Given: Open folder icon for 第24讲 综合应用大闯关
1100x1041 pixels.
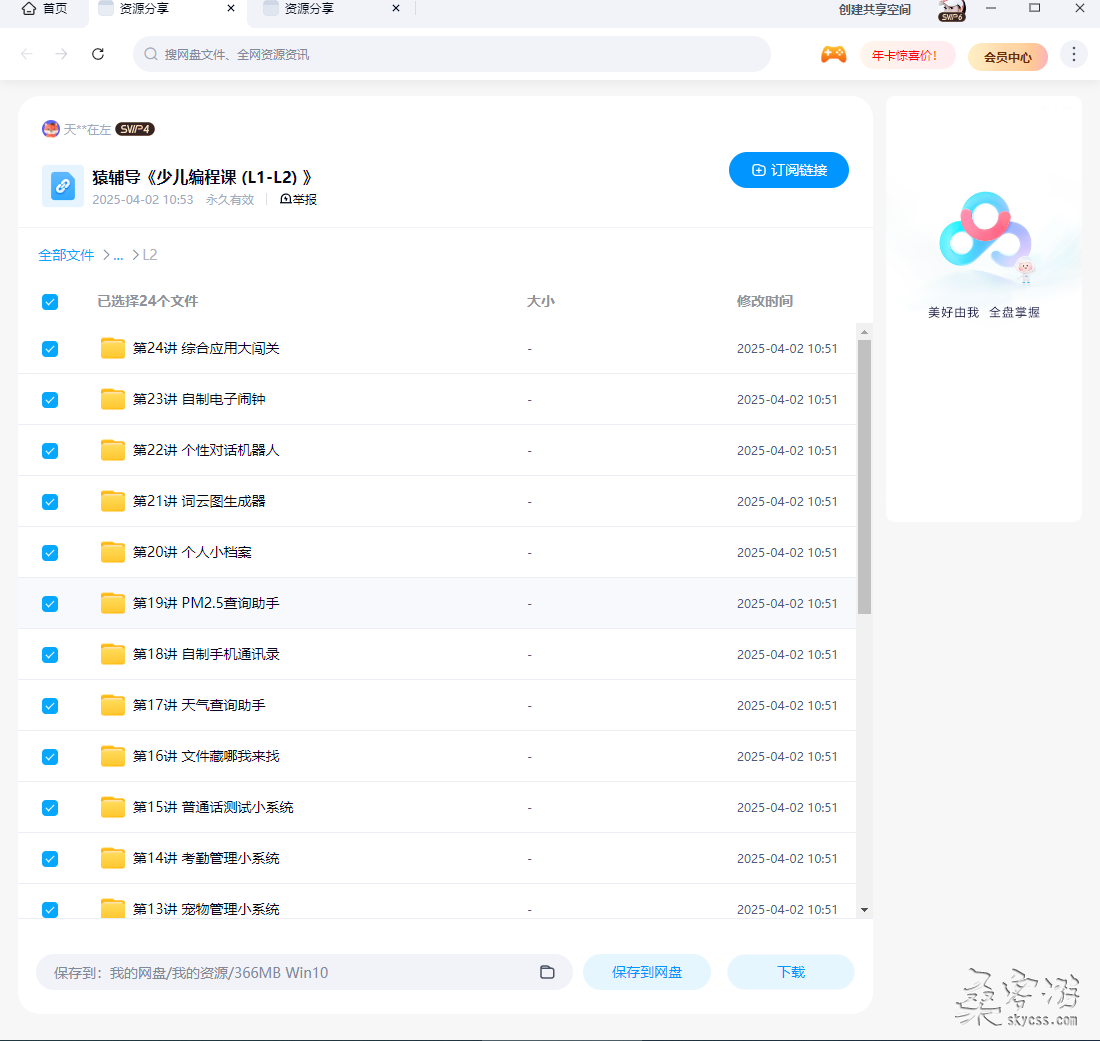Looking at the screenshot, I should 113,348.
